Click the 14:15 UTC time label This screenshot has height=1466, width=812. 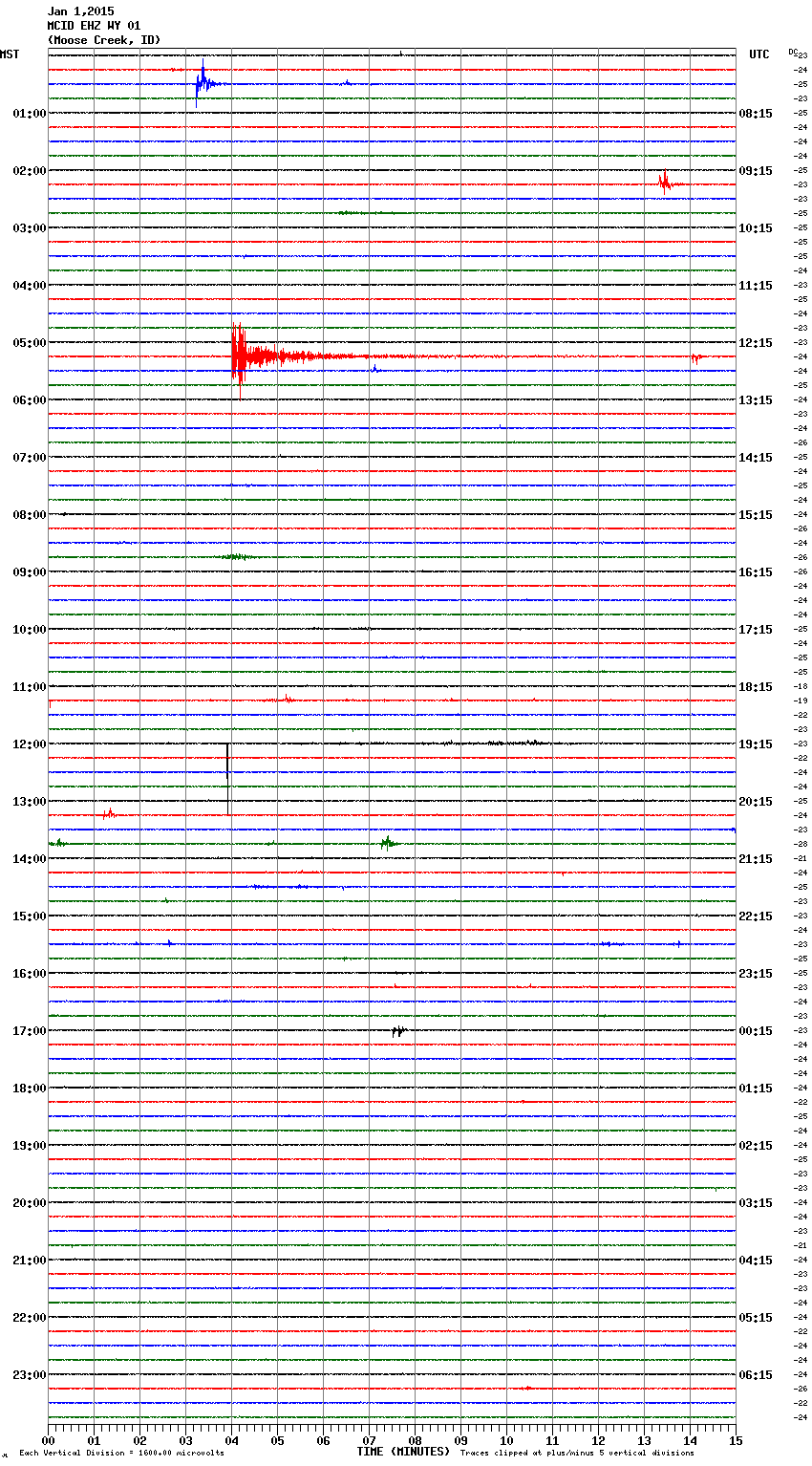tap(756, 458)
